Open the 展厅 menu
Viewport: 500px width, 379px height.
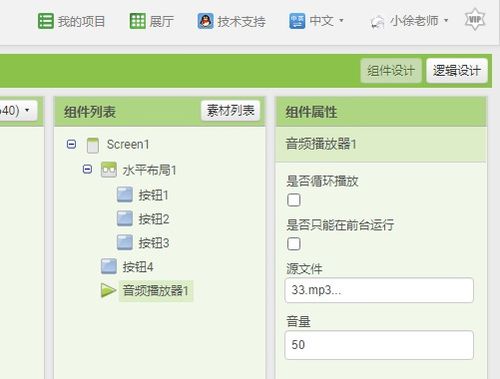coord(152,21)
